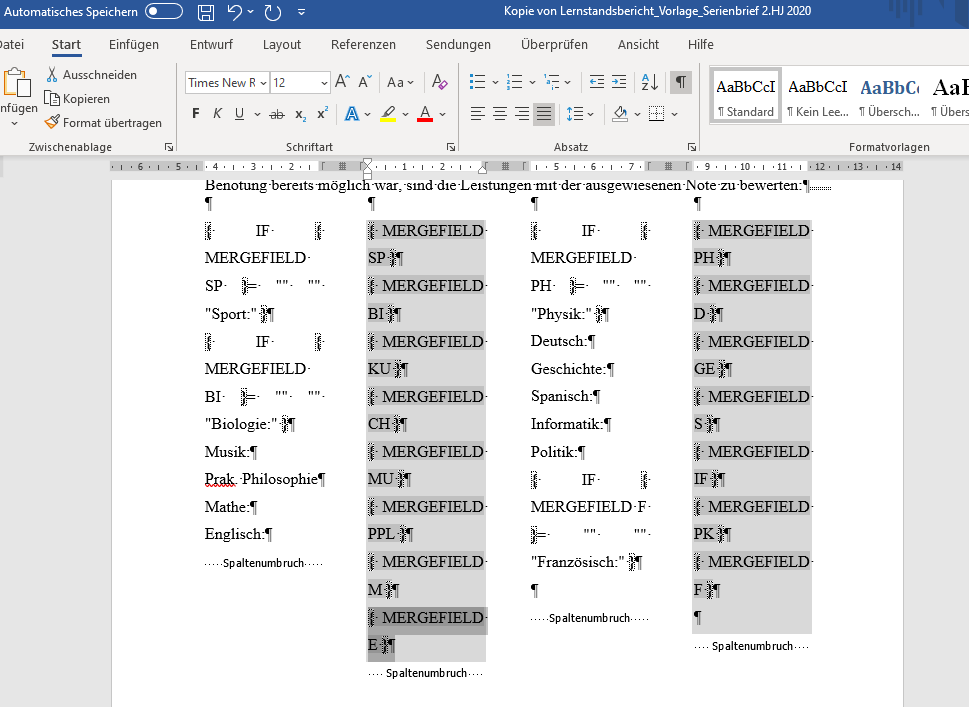The image size is (969, 707).
Task: Clear all formatting eraser icon
Action: click(440, 82)
